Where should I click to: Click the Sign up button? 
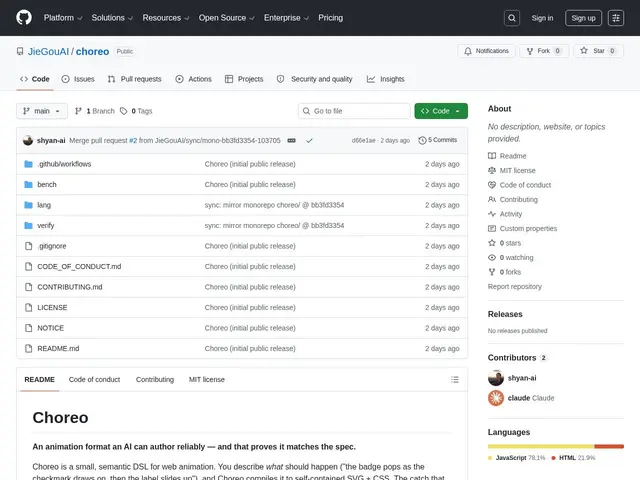[x=583, y=18]
